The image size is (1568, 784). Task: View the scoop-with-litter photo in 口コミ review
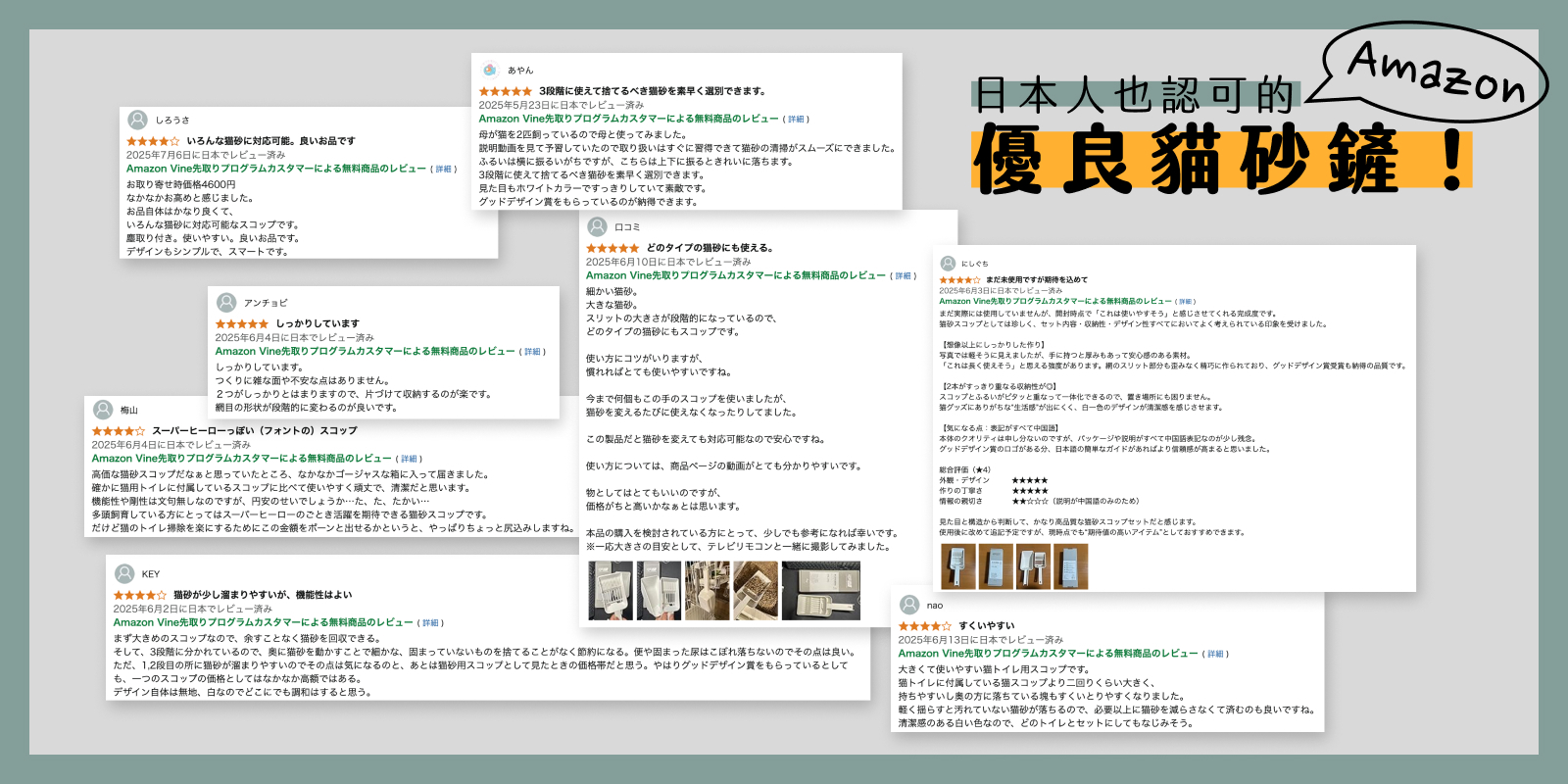coord(756,590)
